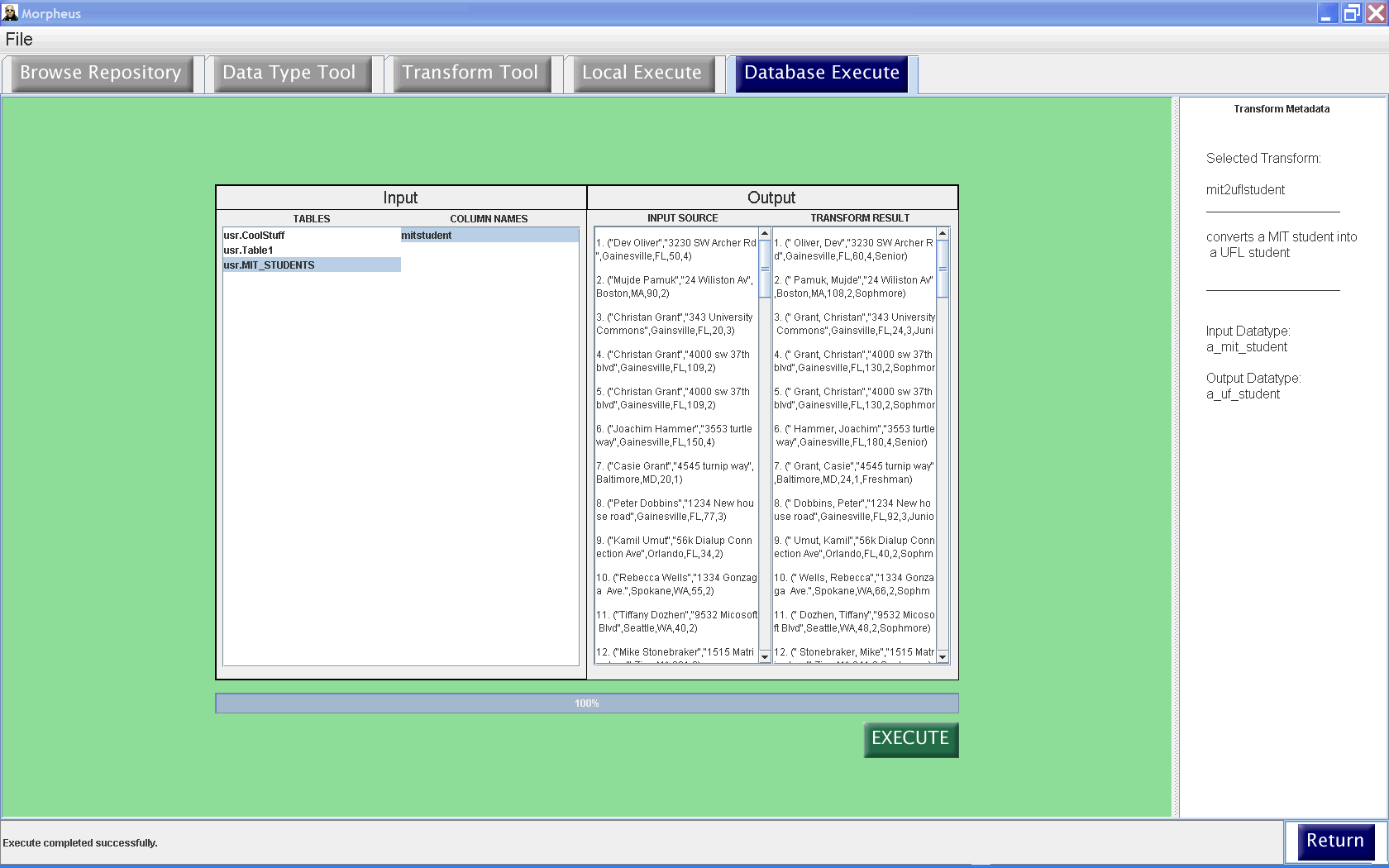The width and height of the screenshot is (1389, 868).
Task: Click the Morpheus app icon in title bar
Action: (10, 13)
